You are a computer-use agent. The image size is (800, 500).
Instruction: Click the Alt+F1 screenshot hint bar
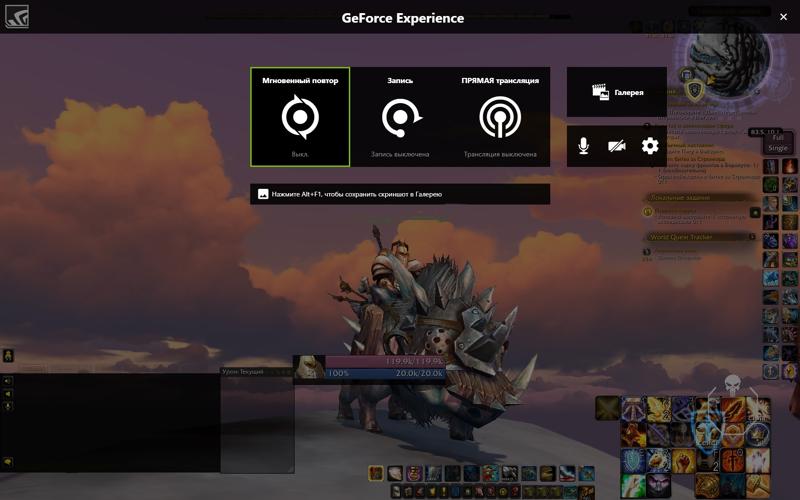400,194
